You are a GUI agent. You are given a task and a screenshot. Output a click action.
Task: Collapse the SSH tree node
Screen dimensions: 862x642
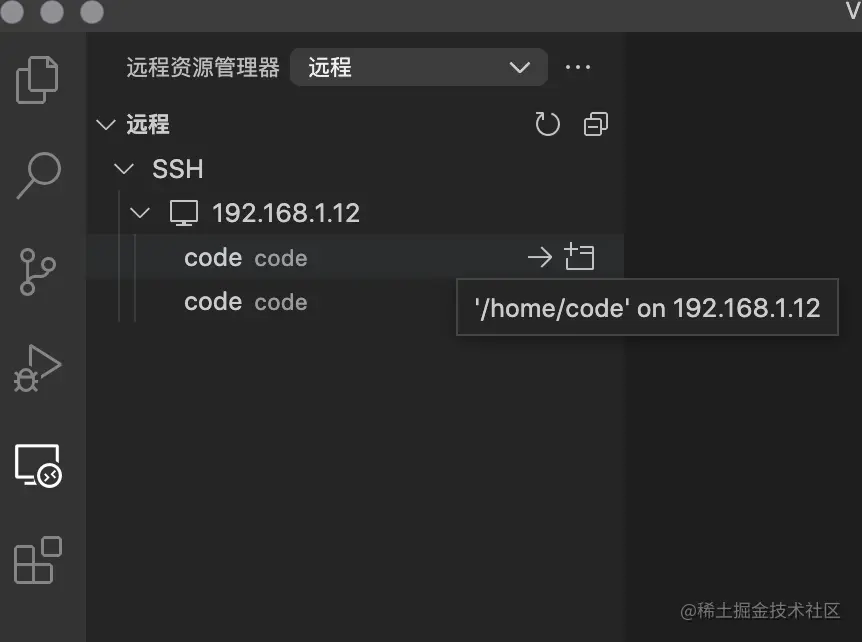pyautogui.click(x=124, y=169)
